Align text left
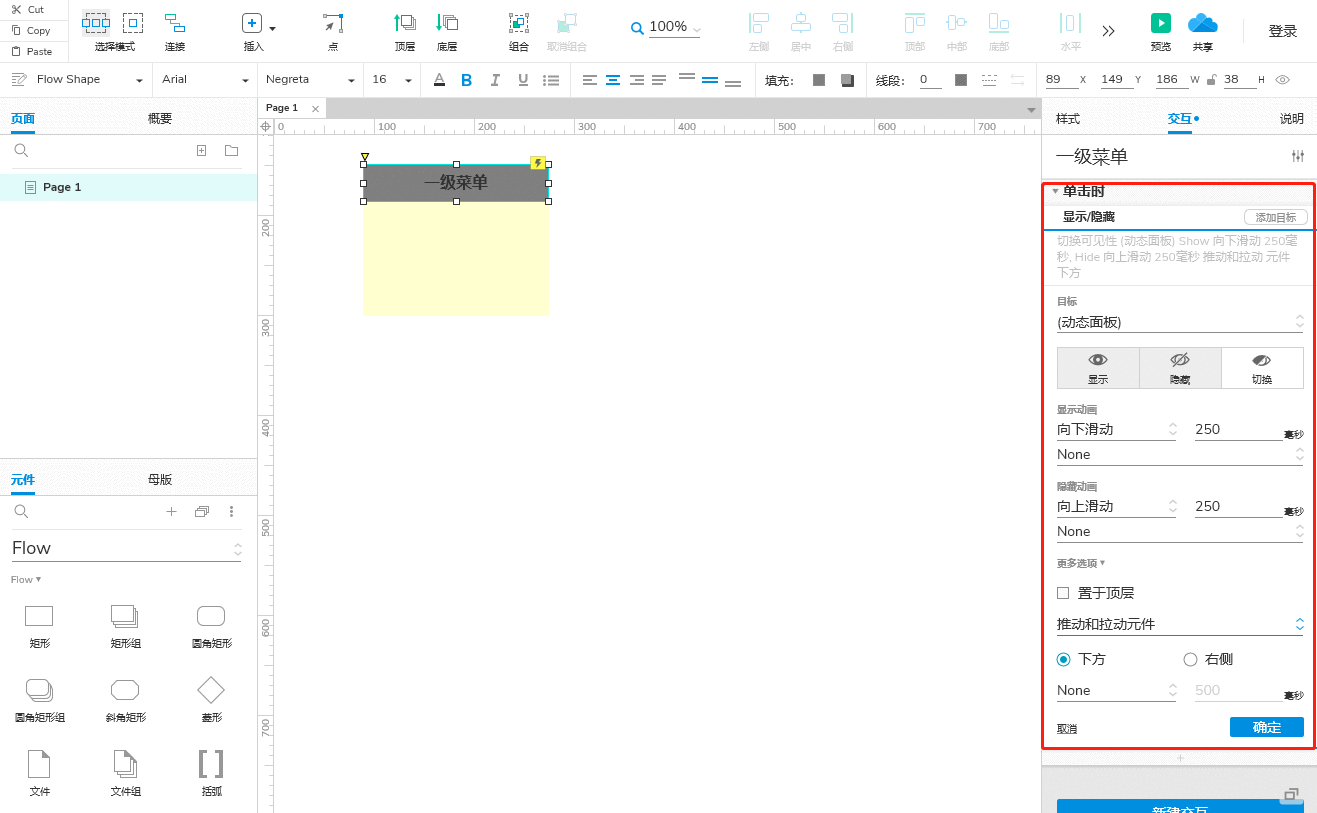 tap(590, 80)
